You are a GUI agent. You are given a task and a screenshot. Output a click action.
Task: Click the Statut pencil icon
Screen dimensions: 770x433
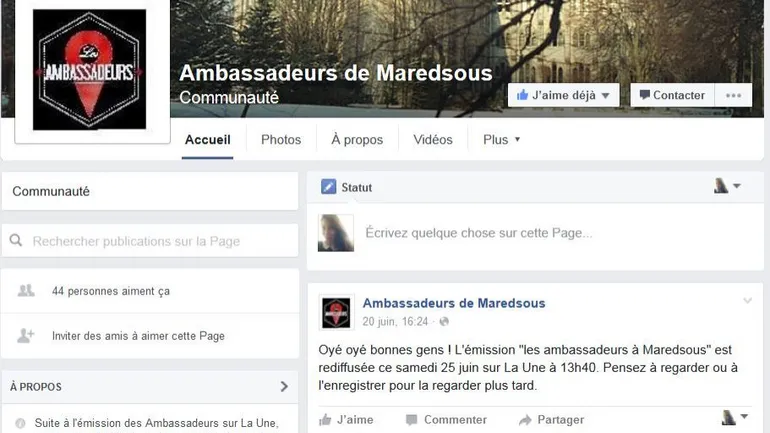click(329, 187)
